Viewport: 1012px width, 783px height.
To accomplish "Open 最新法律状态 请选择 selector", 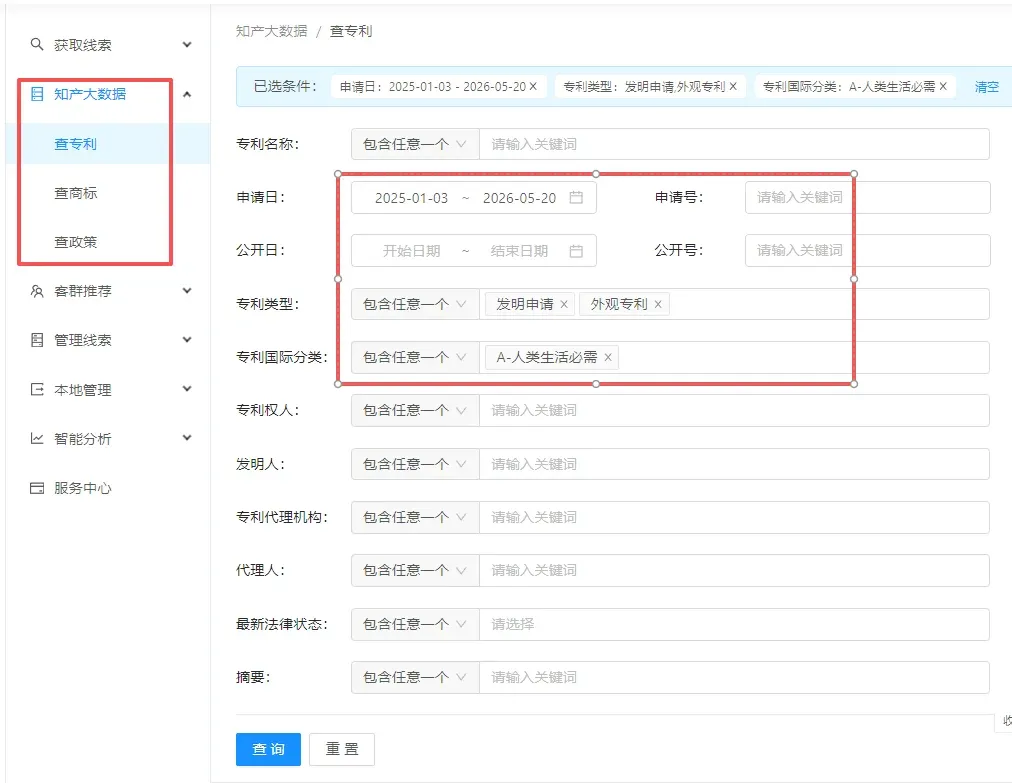I will [x=734, y=624].
